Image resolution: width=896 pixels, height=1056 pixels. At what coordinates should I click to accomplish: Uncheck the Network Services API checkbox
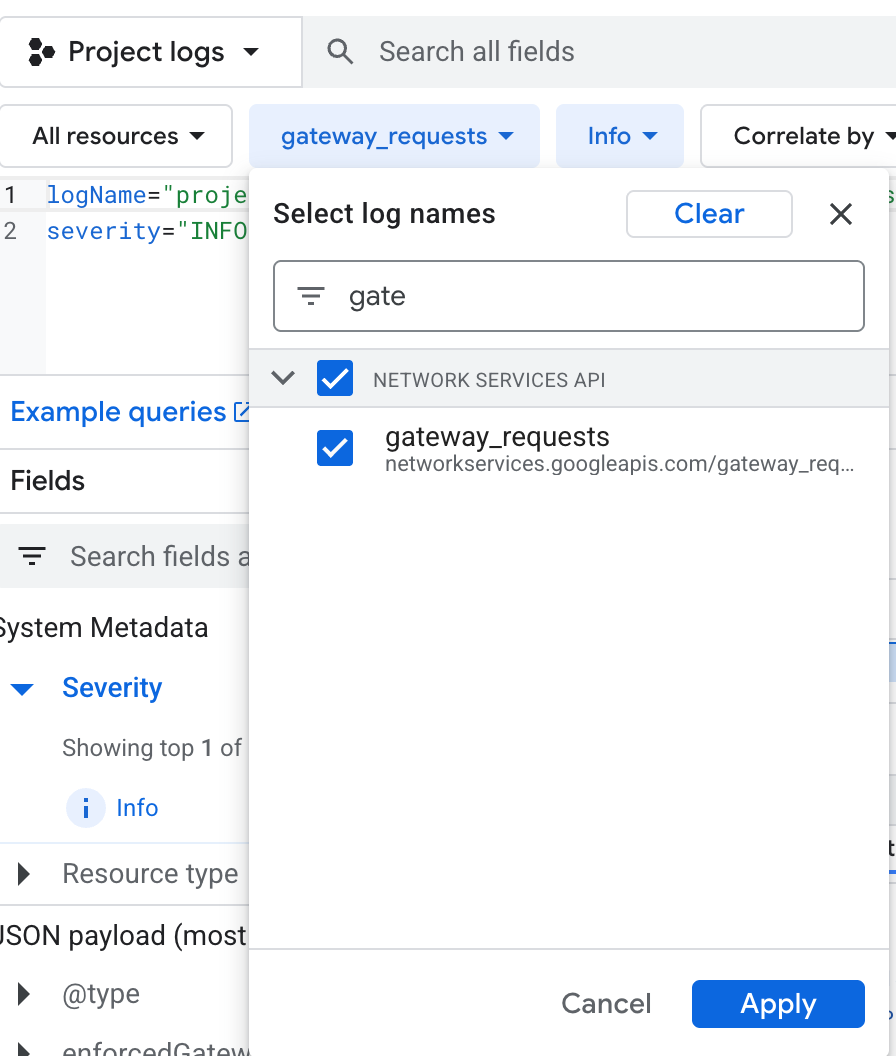[x=335, y=379]
